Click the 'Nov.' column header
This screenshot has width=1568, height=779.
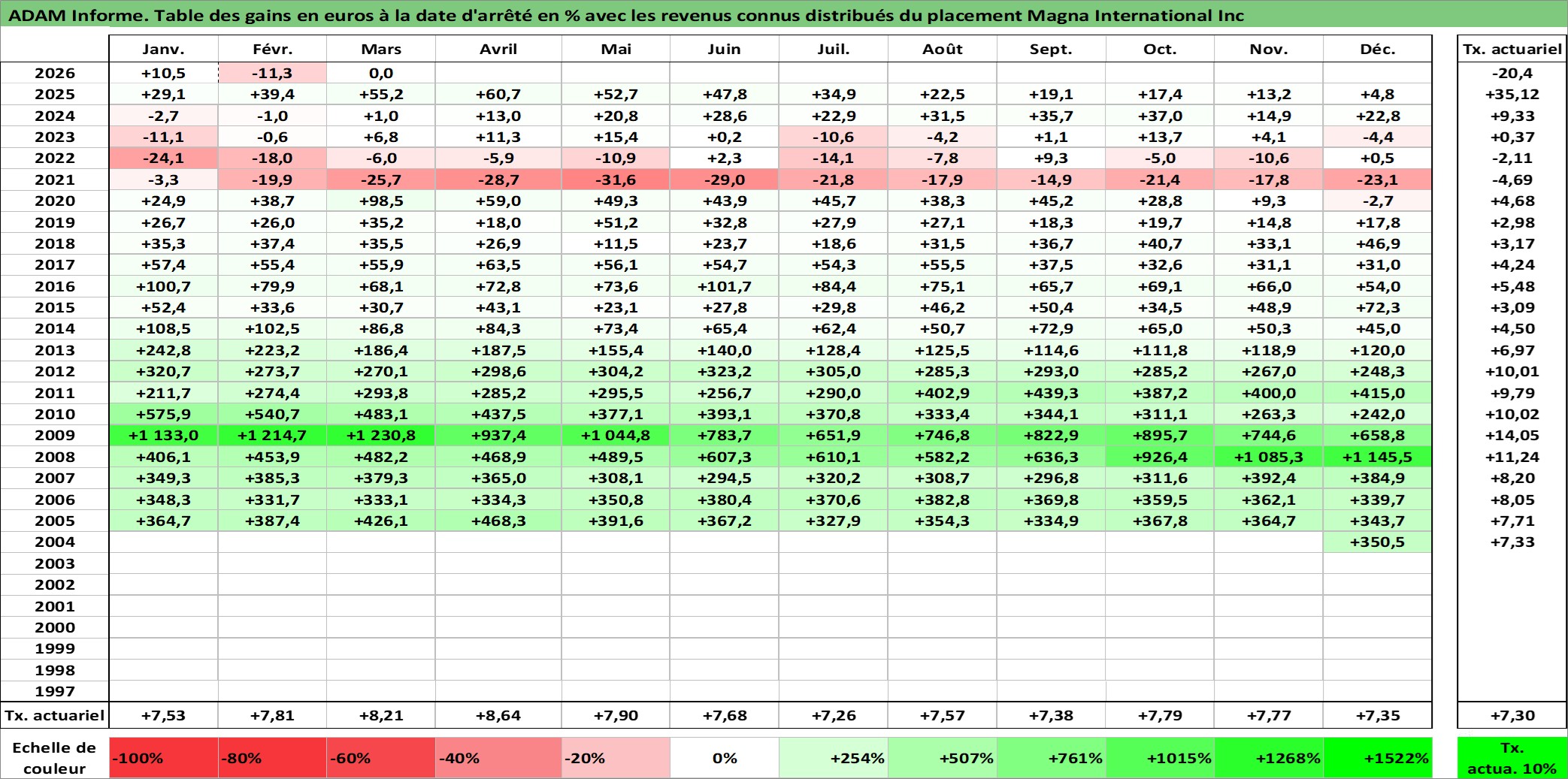pyautogui.click(x=1269, y=49)
